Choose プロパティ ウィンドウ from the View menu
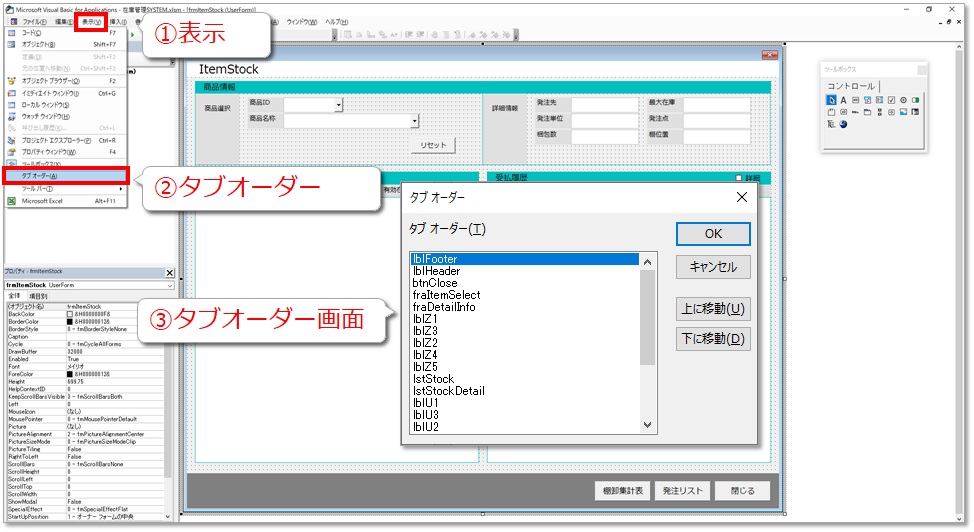Screen dimensions: 974x532 pos(66,152)
